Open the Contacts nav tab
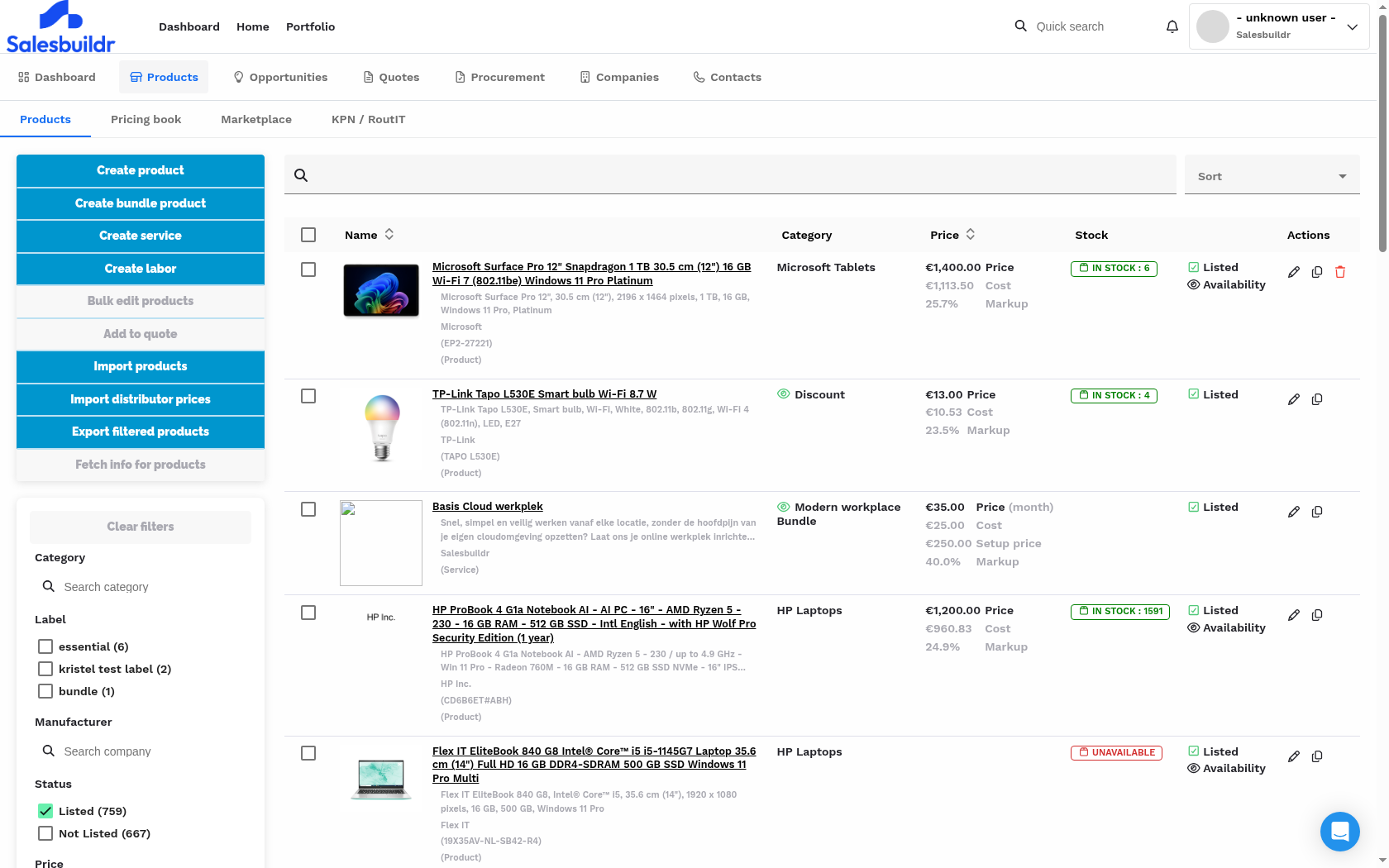This screenshot has width=1389, height=868. [x=727, y=77]
